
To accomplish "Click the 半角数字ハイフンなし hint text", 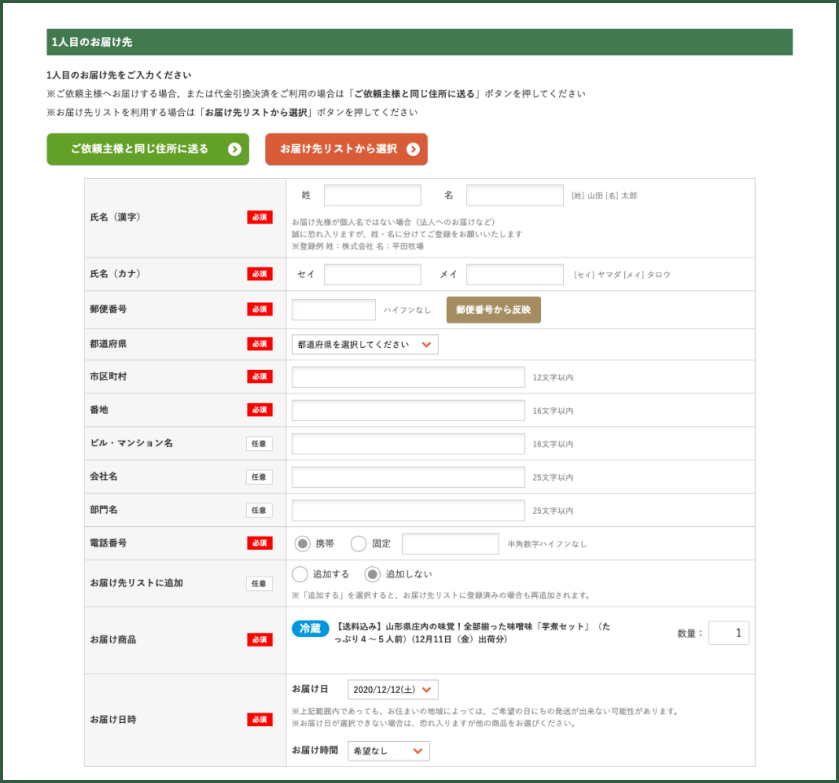I will tap(547, 544).
